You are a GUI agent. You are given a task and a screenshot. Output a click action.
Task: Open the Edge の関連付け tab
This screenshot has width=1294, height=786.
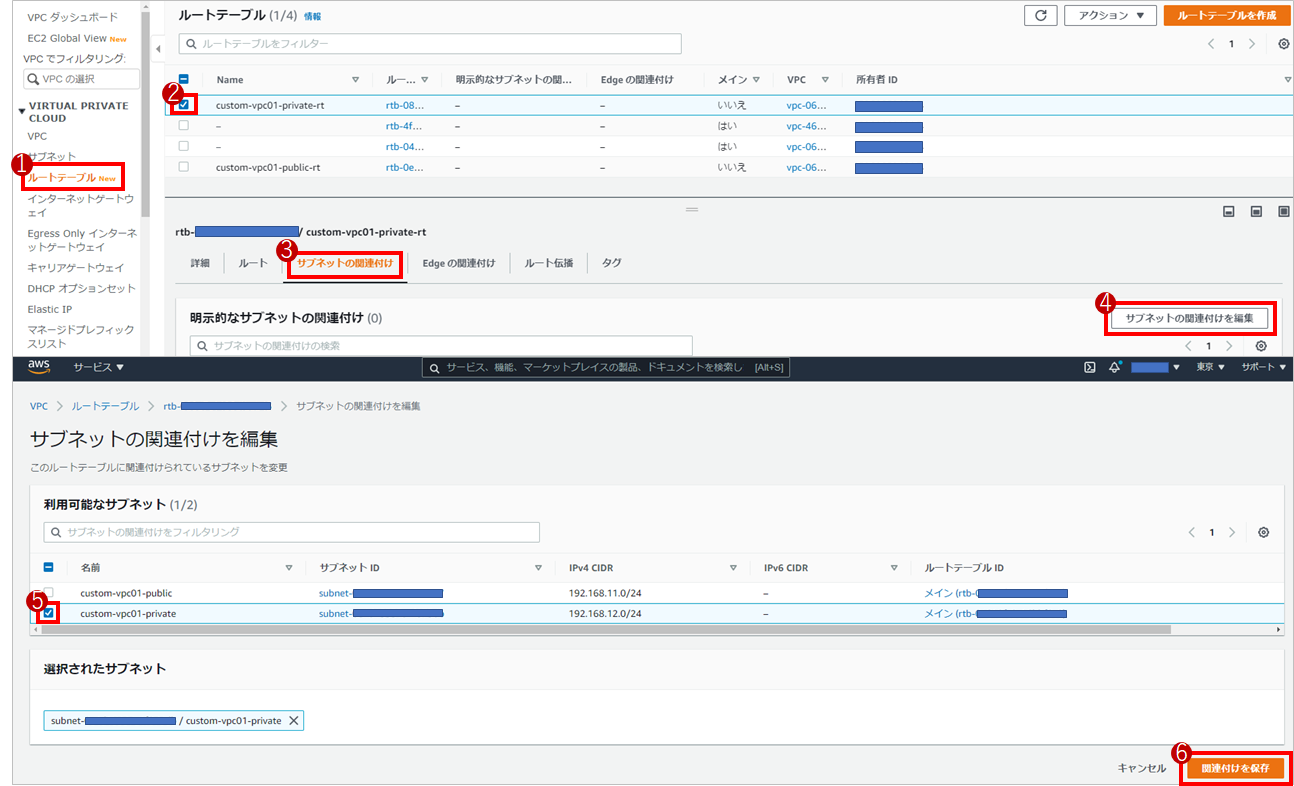click(x=458, y=263)
